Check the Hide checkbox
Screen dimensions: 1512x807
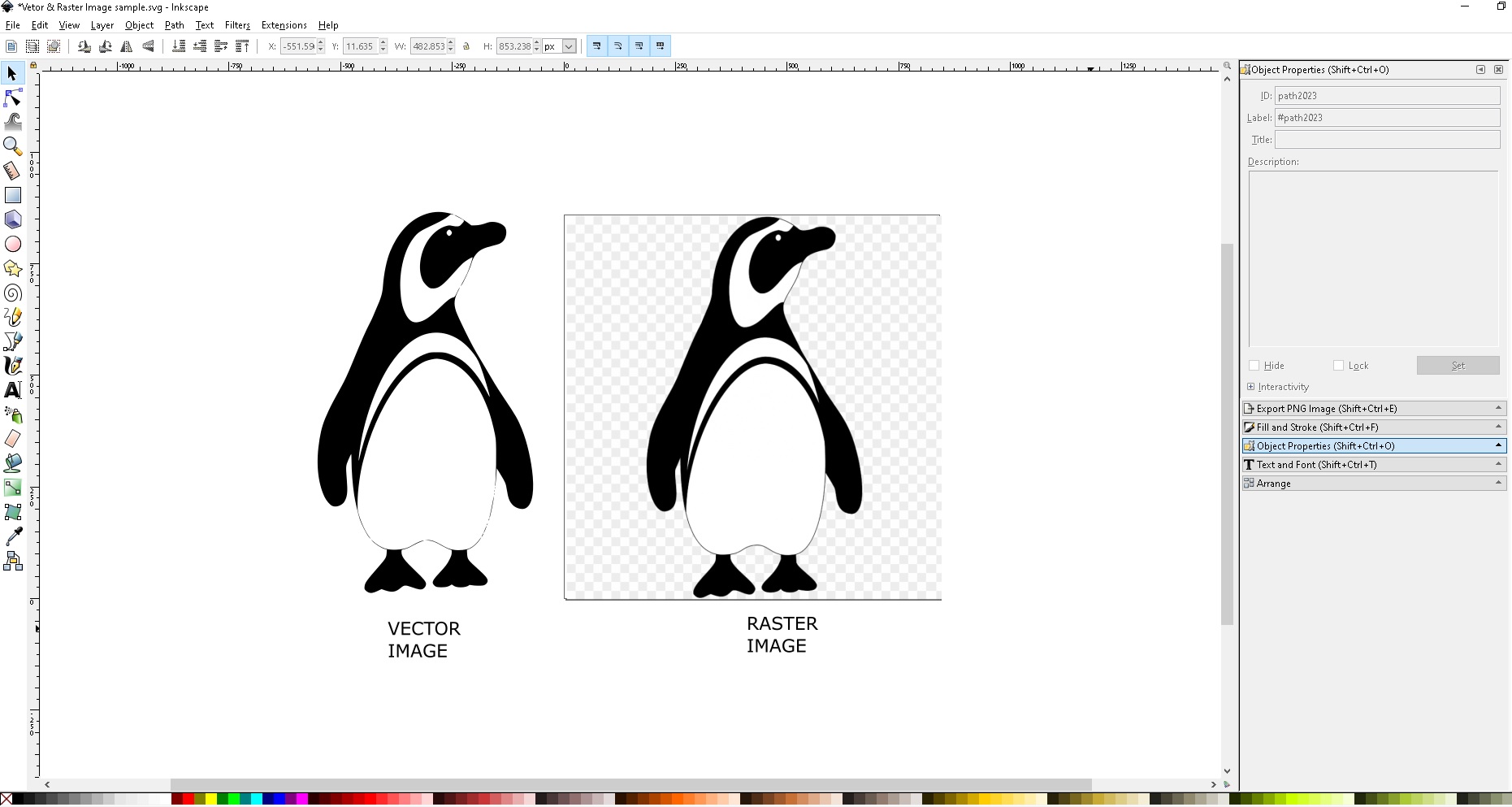coord(1254,366)
